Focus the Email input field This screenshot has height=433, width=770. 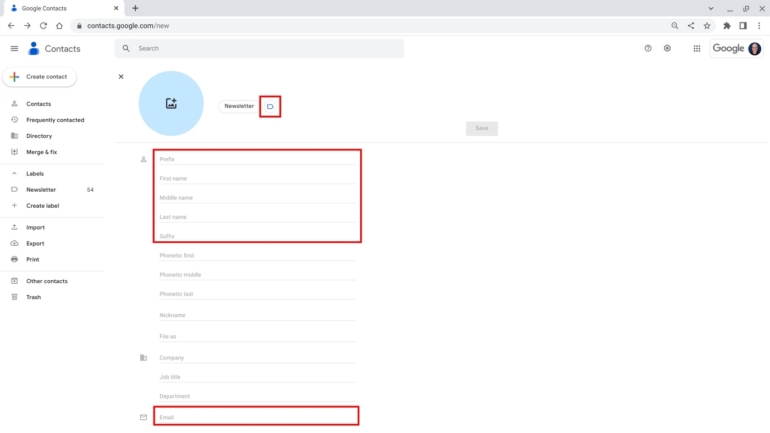(x=257, y=416)
